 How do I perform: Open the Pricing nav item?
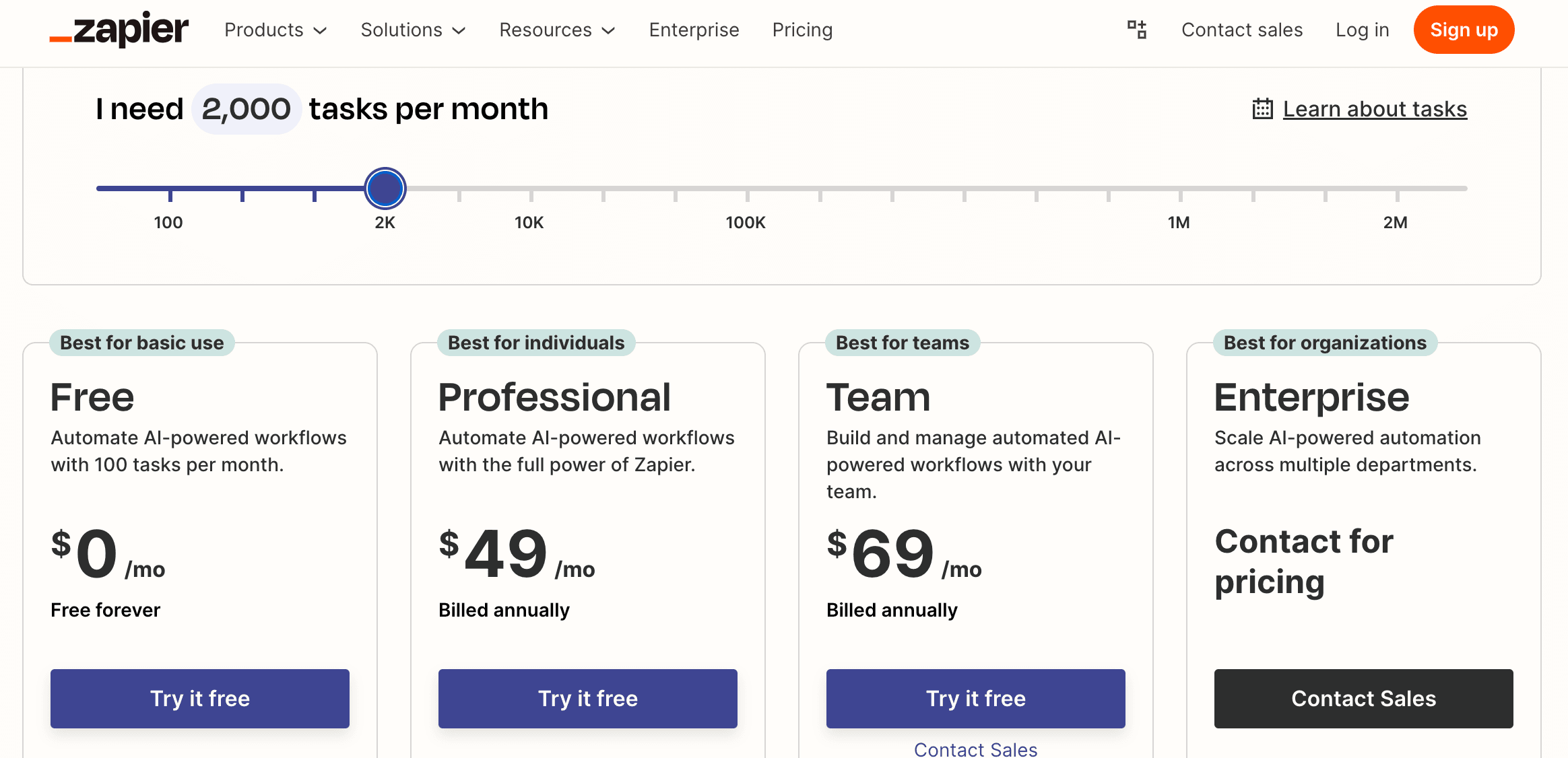point(802,30)
